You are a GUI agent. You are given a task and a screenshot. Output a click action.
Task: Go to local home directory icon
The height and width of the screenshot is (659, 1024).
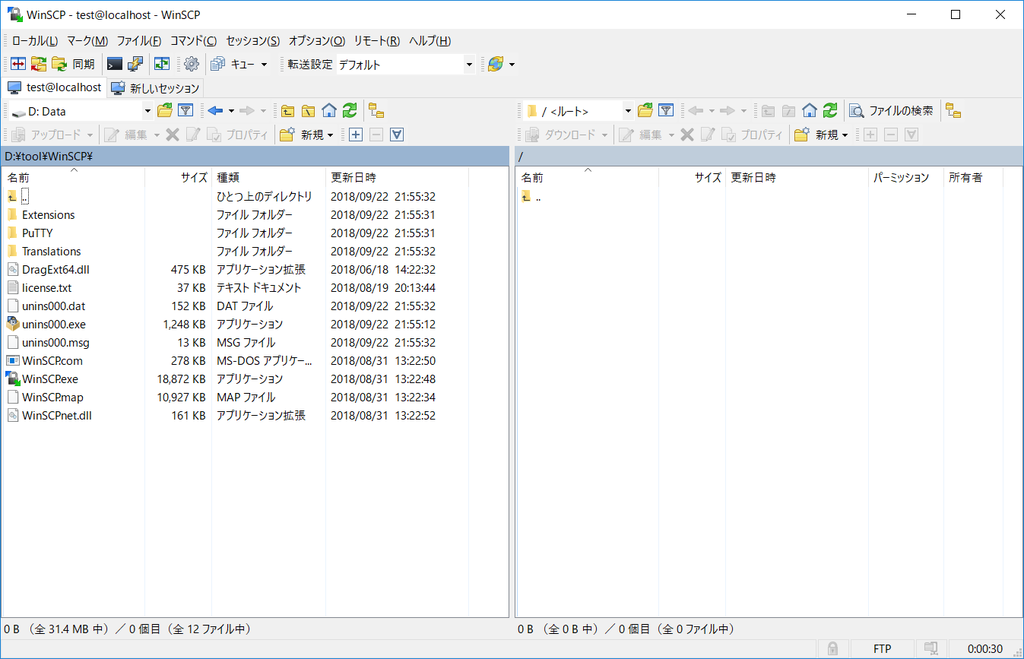(x=329, y=110)
